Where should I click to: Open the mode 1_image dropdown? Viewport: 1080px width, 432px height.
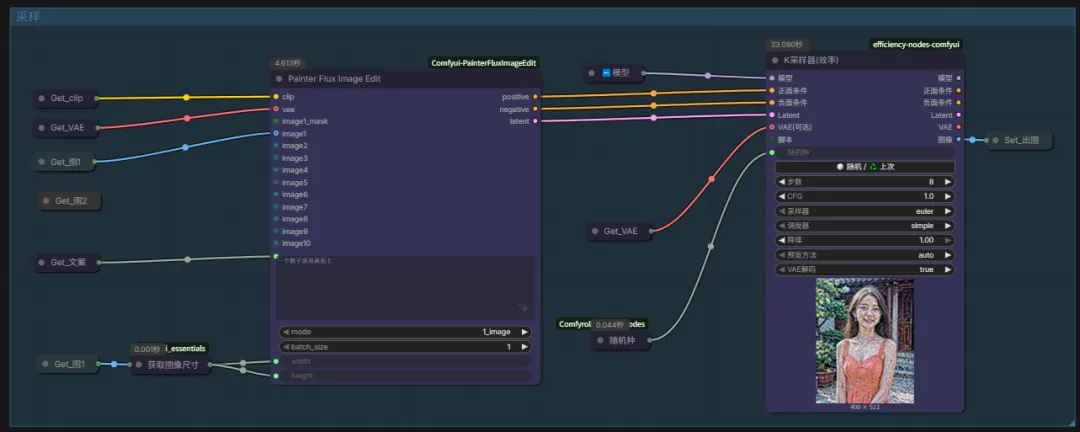coord(405,331)
